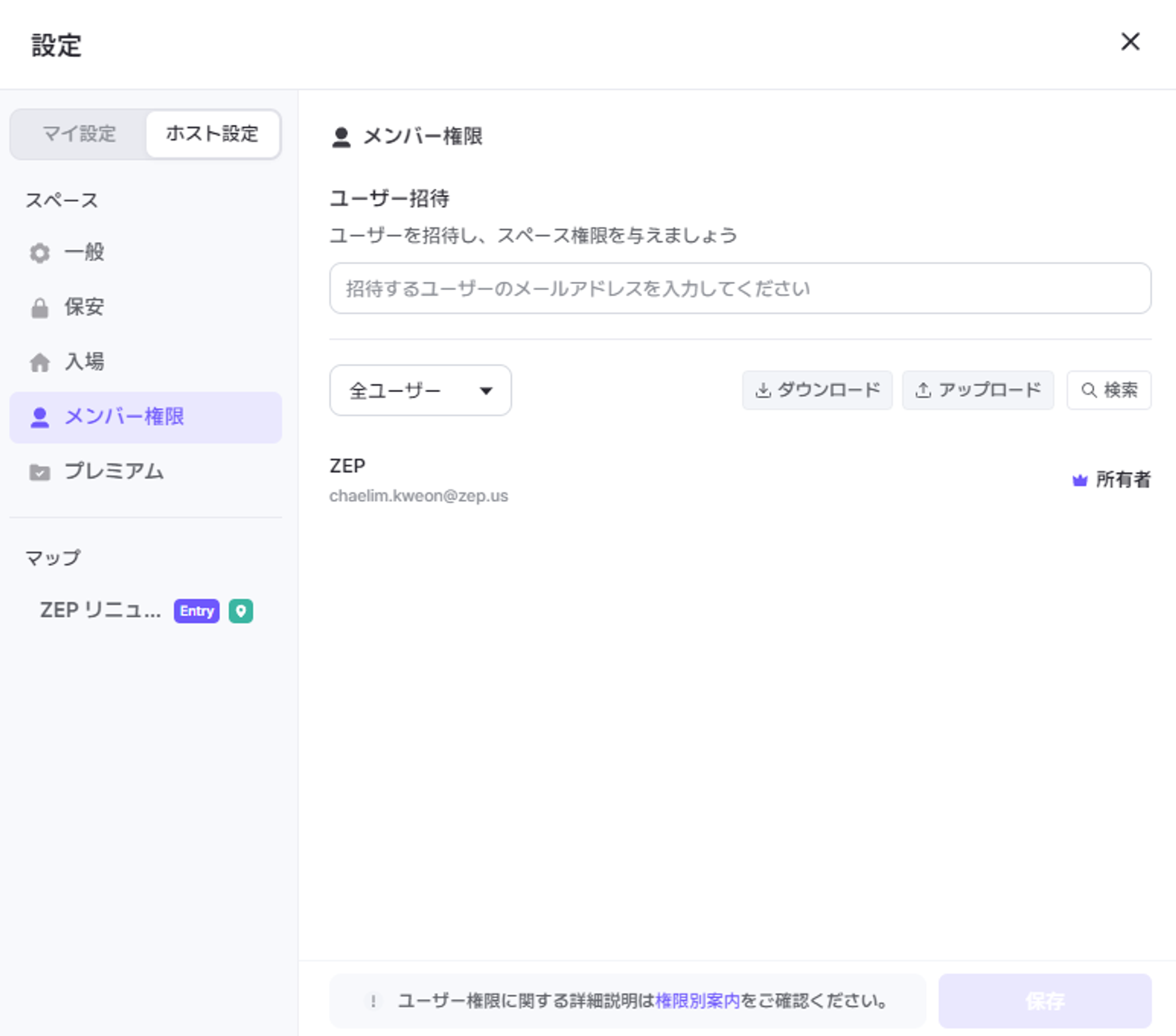The width and height of the screenshot is (1176, 1036).
Task: Open the 権限別案内 link
Action: pos(697,1000)
